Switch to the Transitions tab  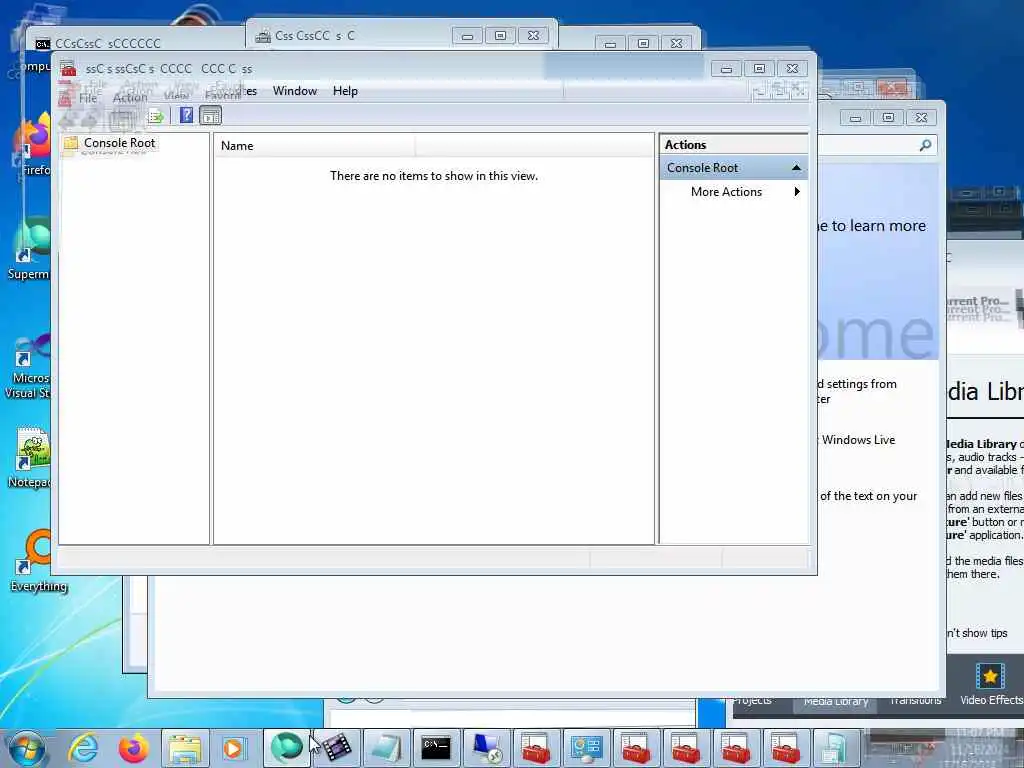916,700
